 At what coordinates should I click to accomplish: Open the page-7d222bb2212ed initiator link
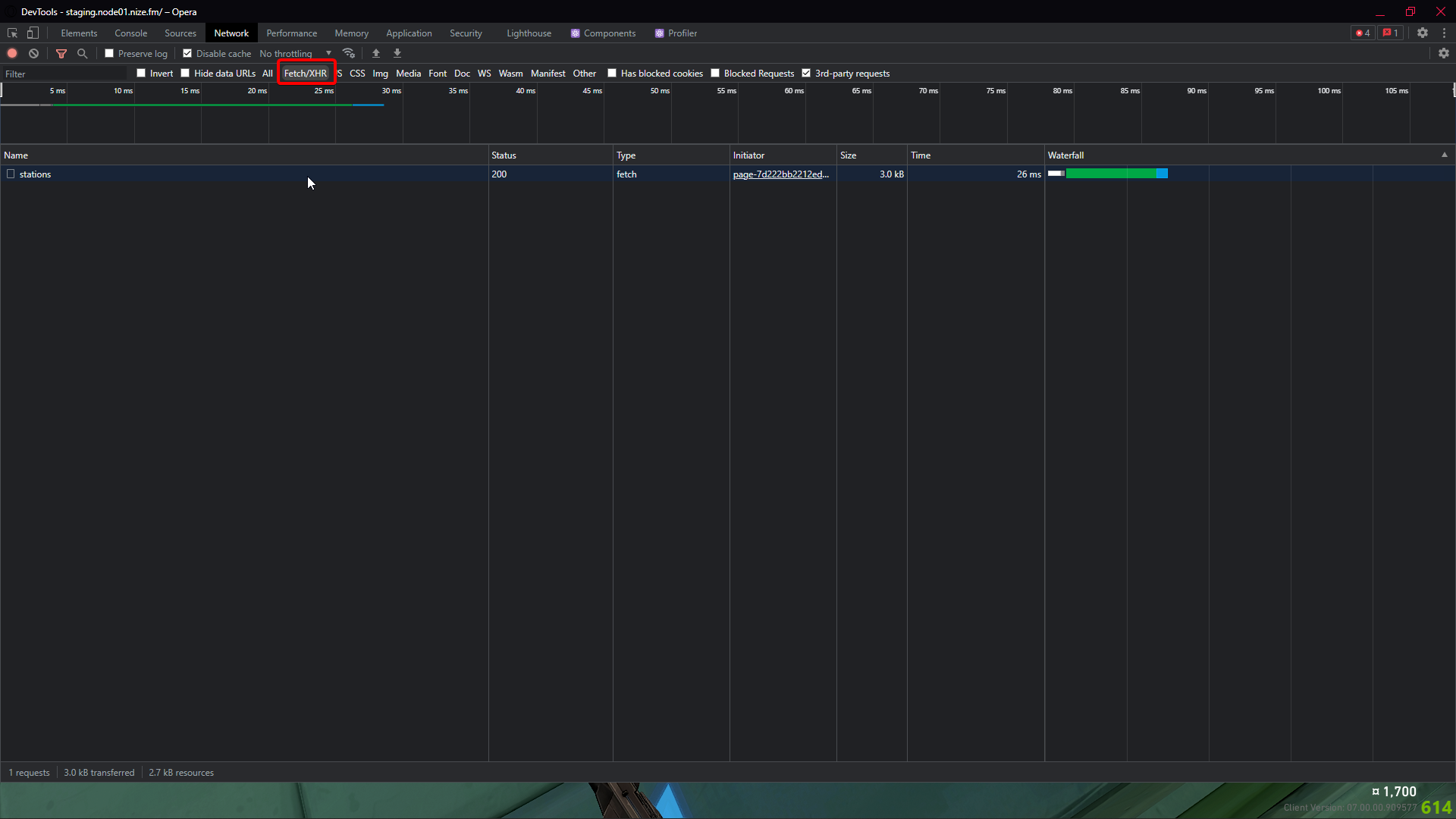click(x=780, y=174)
